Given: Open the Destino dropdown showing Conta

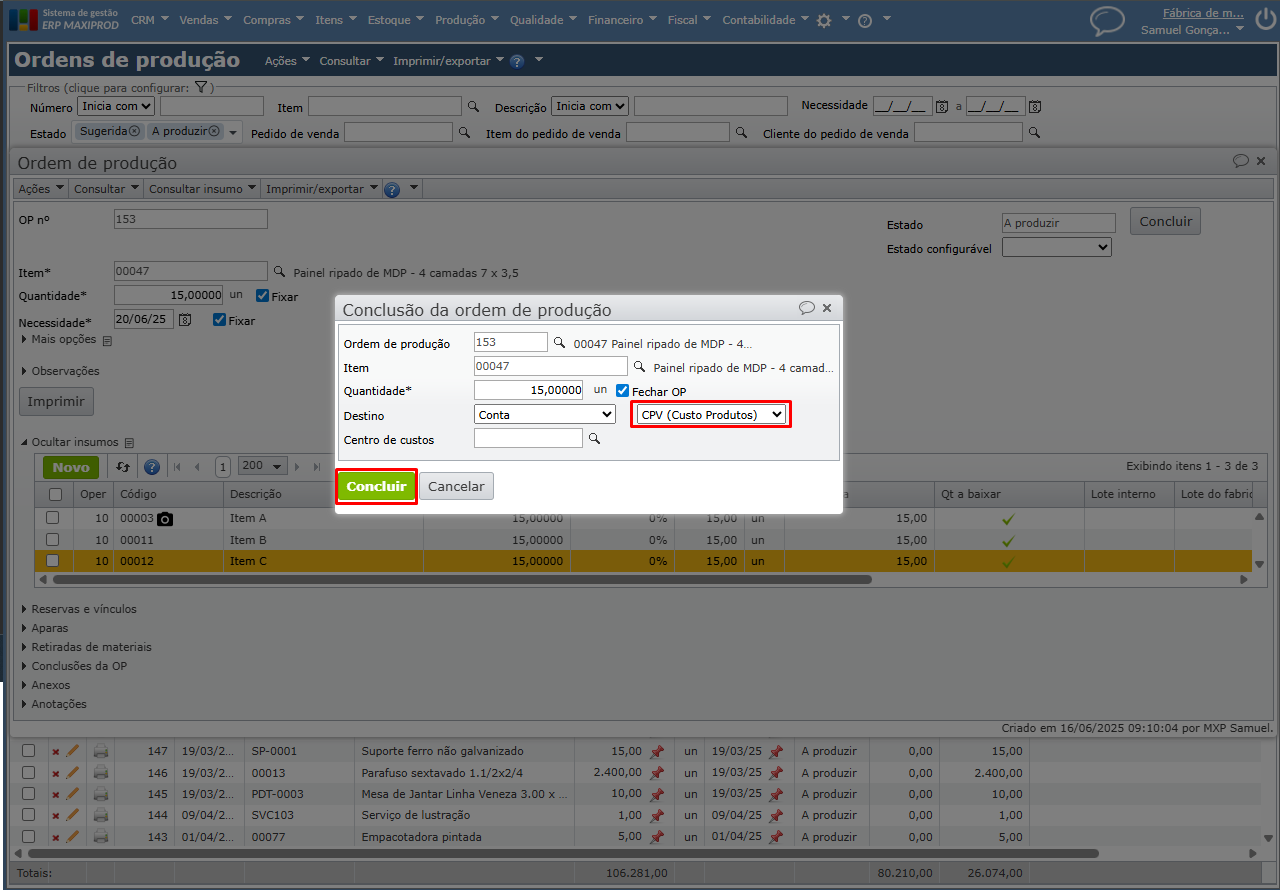Looking at the screenshot, I should tap(545, 414).
